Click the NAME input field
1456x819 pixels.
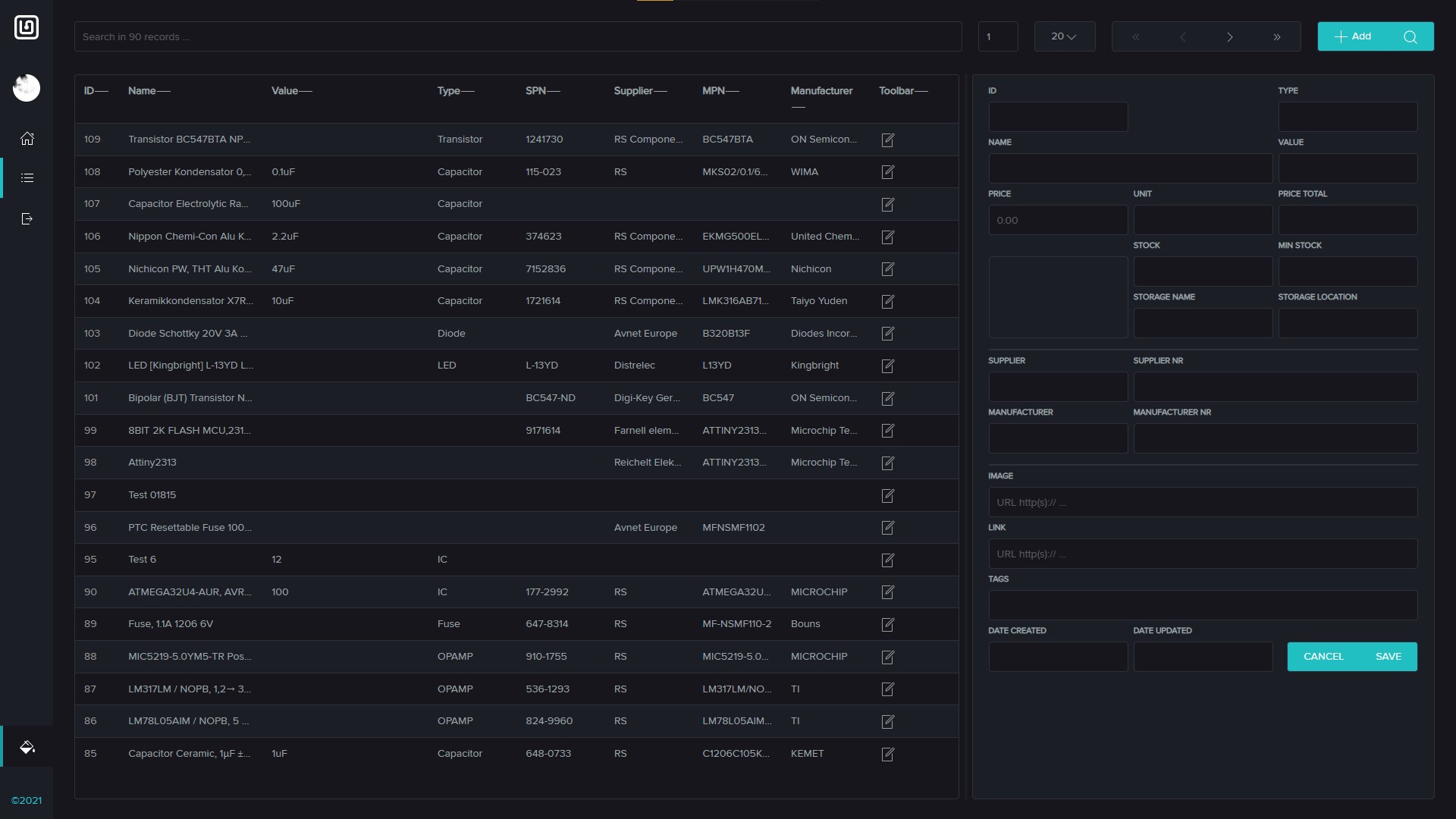point(1130,168)
